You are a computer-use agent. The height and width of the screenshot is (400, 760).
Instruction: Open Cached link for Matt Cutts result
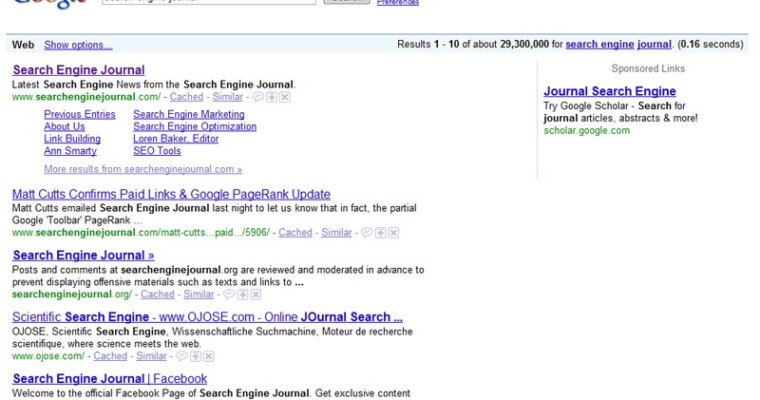tap(295, 233)
